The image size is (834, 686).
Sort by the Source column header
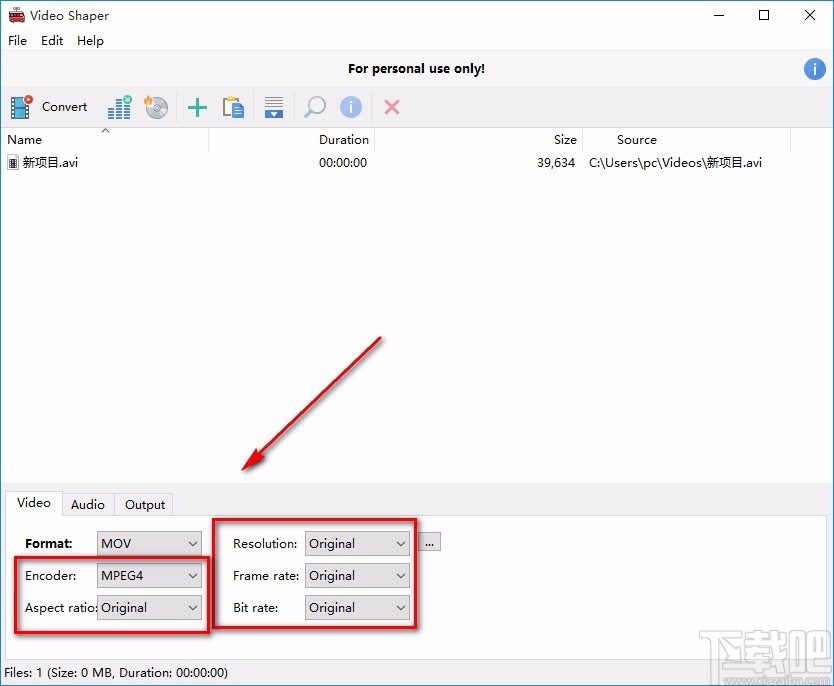pyautogui.click(x=687, y=140)
